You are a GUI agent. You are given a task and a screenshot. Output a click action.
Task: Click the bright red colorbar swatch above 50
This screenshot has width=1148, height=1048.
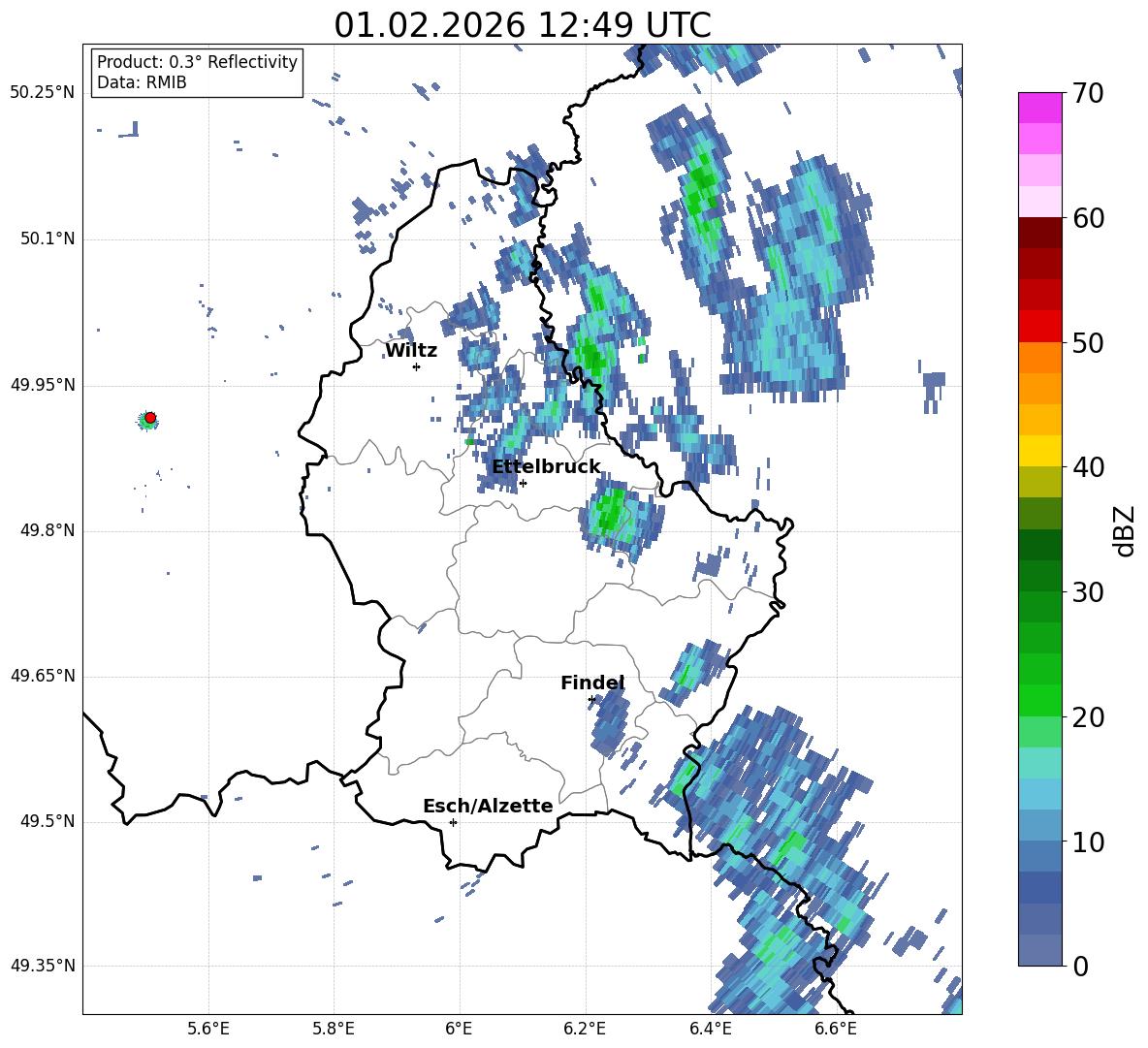[1040, 326]
